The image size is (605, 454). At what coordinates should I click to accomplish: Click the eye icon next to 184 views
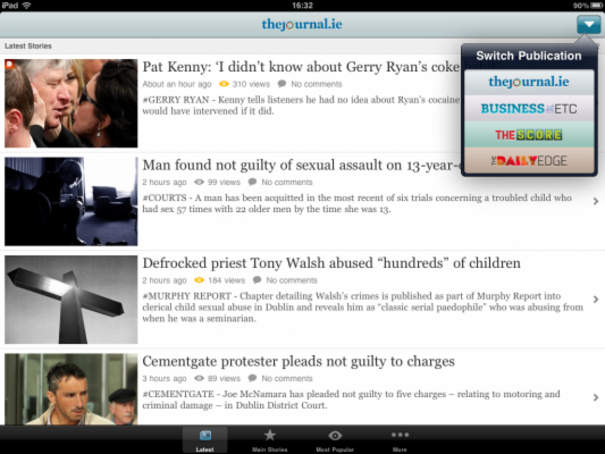click(199, 280)
